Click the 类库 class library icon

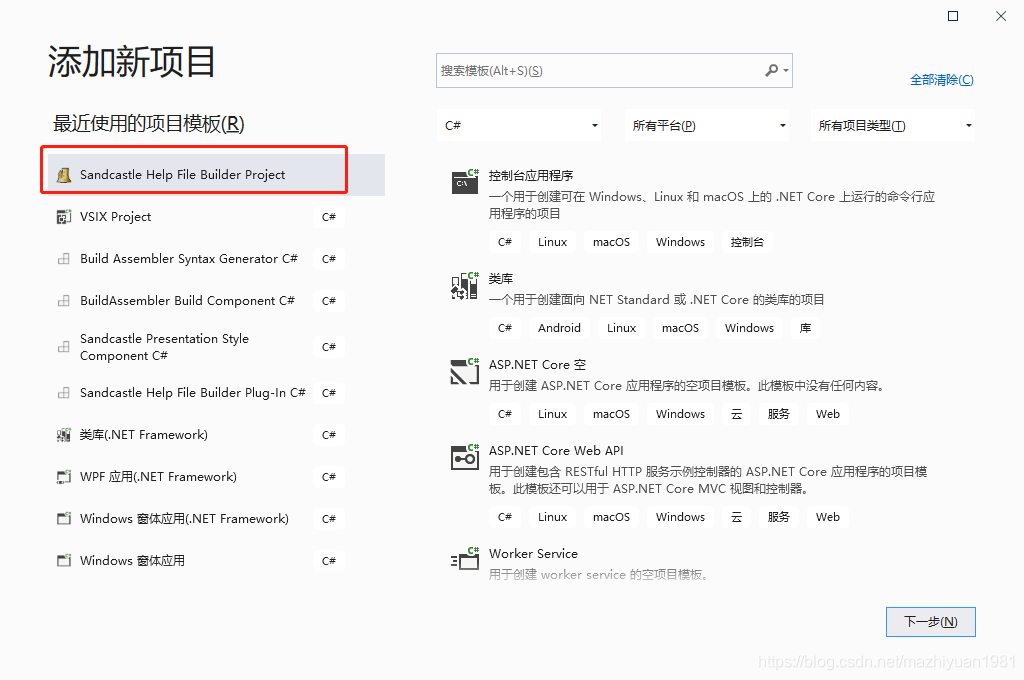pyautogui.click(x=465, y=285)
